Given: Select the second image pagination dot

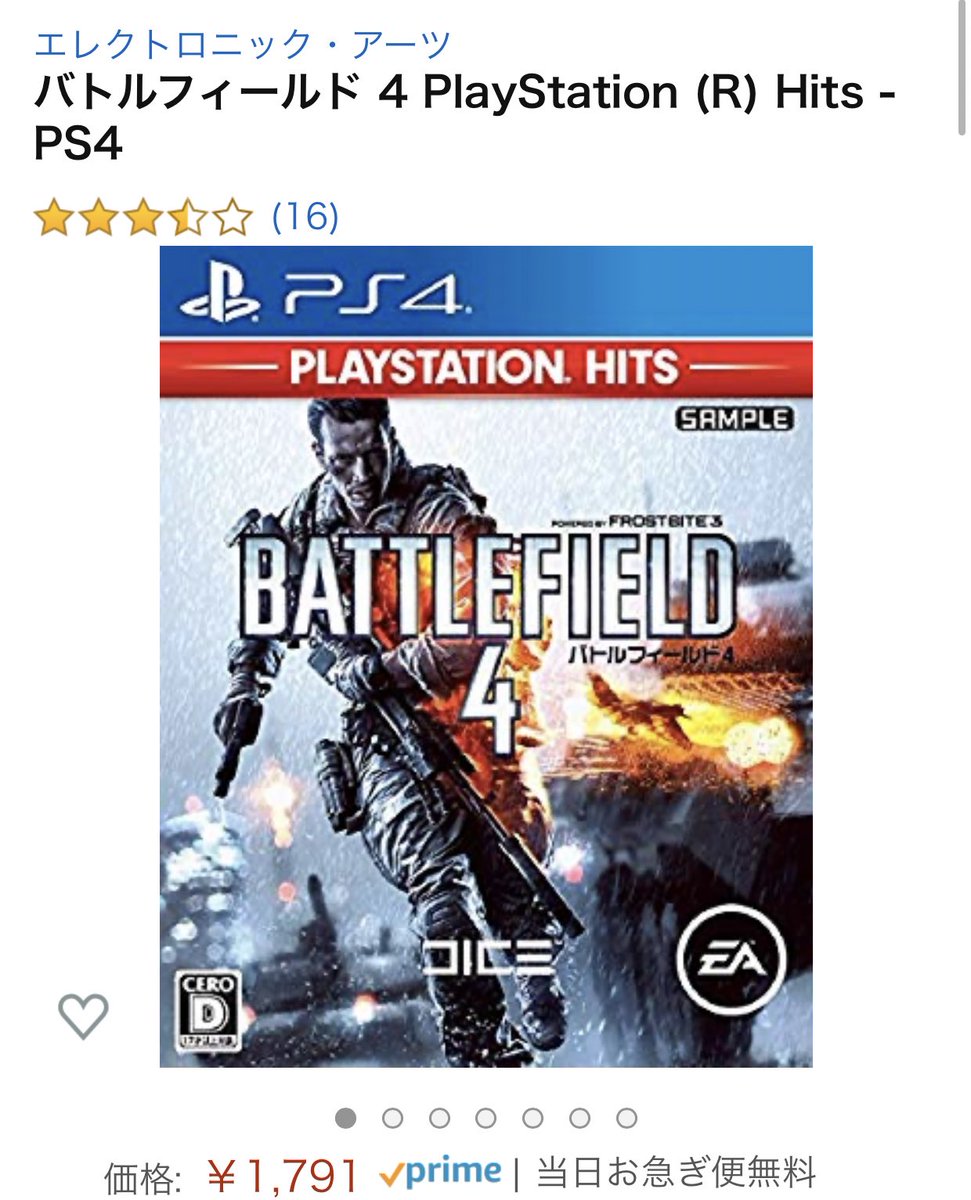Looking at the screenshot, I should pyautogui.click(x=392, y=1117).
